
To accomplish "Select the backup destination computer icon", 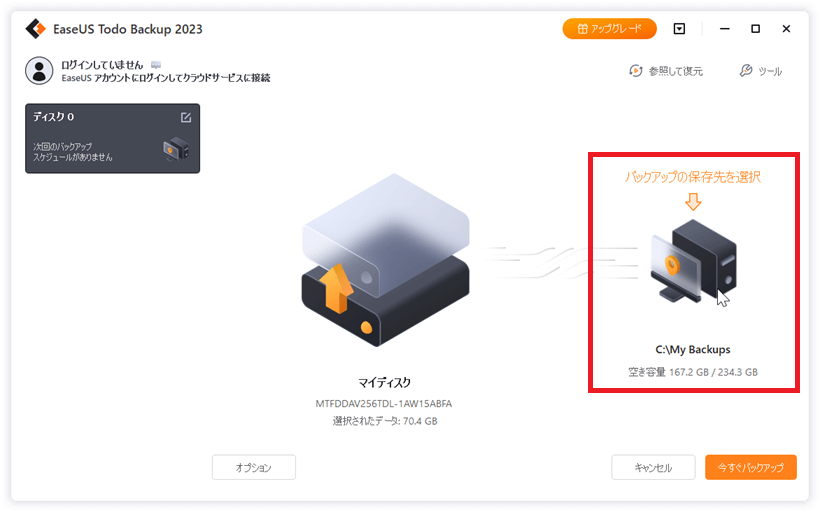I will click(x=693, y=261).
